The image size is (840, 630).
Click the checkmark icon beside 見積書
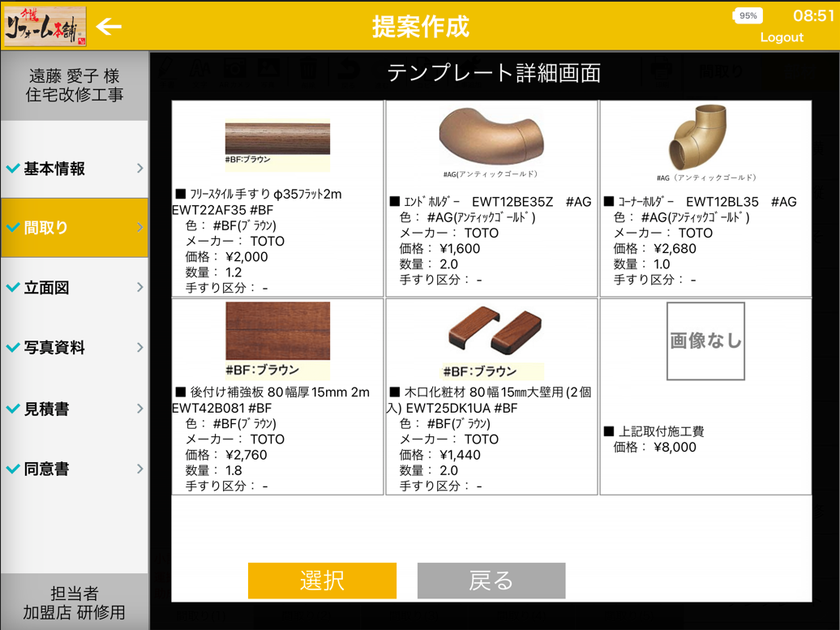coord(13,408)
